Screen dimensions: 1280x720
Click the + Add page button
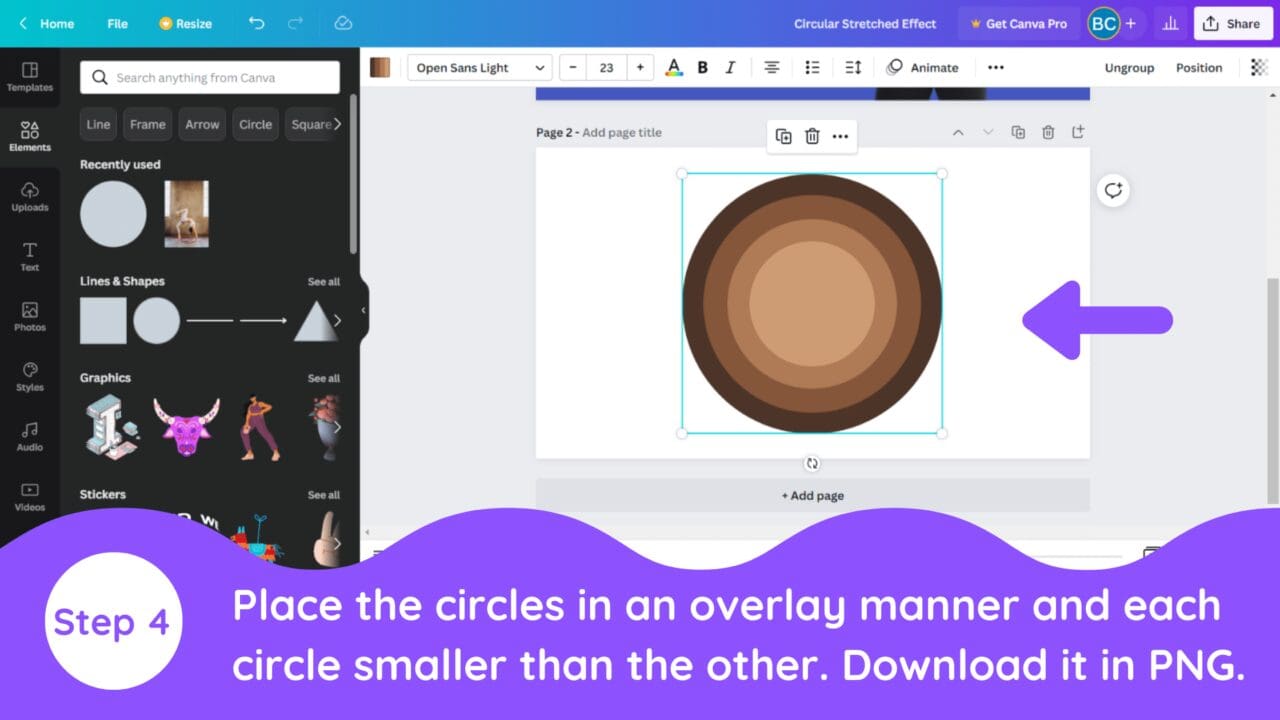click(x=812, y=495)
